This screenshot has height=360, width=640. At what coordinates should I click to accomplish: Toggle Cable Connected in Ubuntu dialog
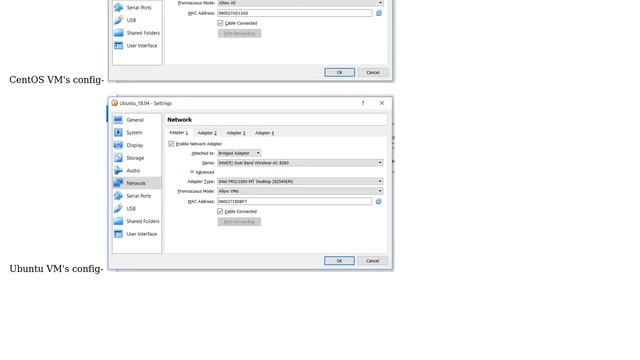pyautogui.click(x=220, y=211)
